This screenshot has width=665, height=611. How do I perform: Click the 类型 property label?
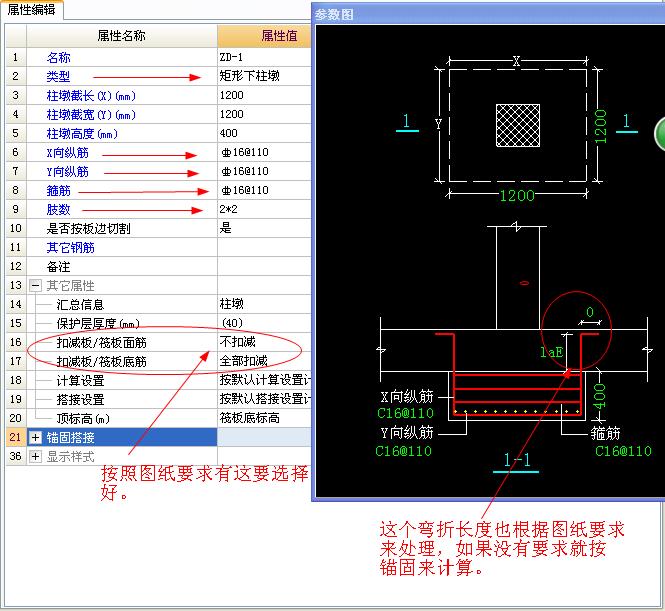coord(59,77)
